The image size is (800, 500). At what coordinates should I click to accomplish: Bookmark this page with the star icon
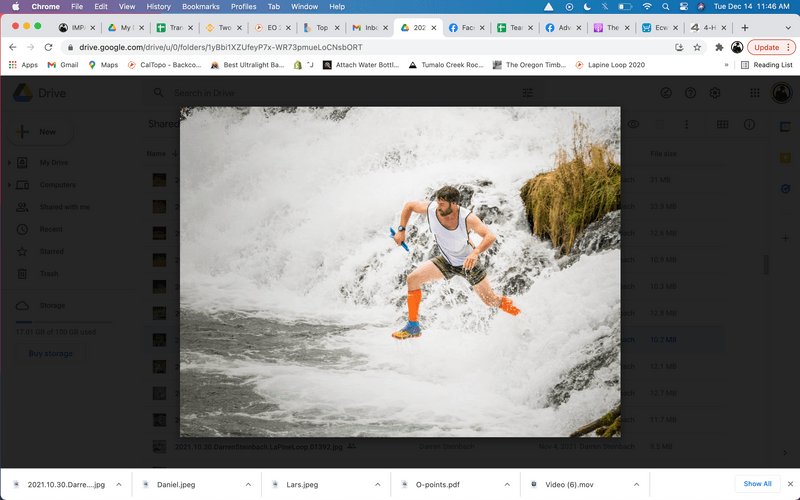point(698,47)
